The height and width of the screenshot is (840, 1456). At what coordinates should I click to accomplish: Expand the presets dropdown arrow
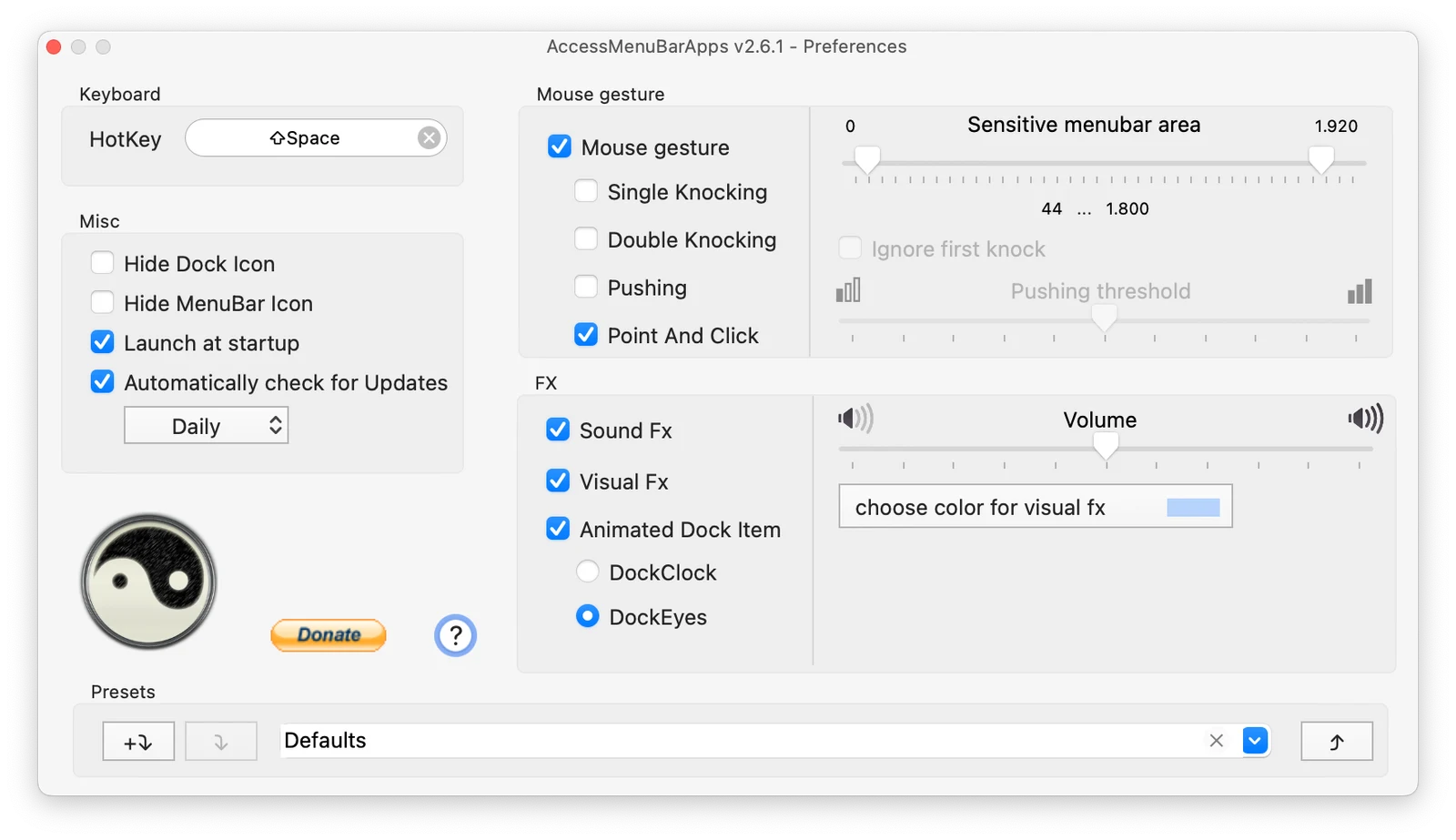point(1255,741)
